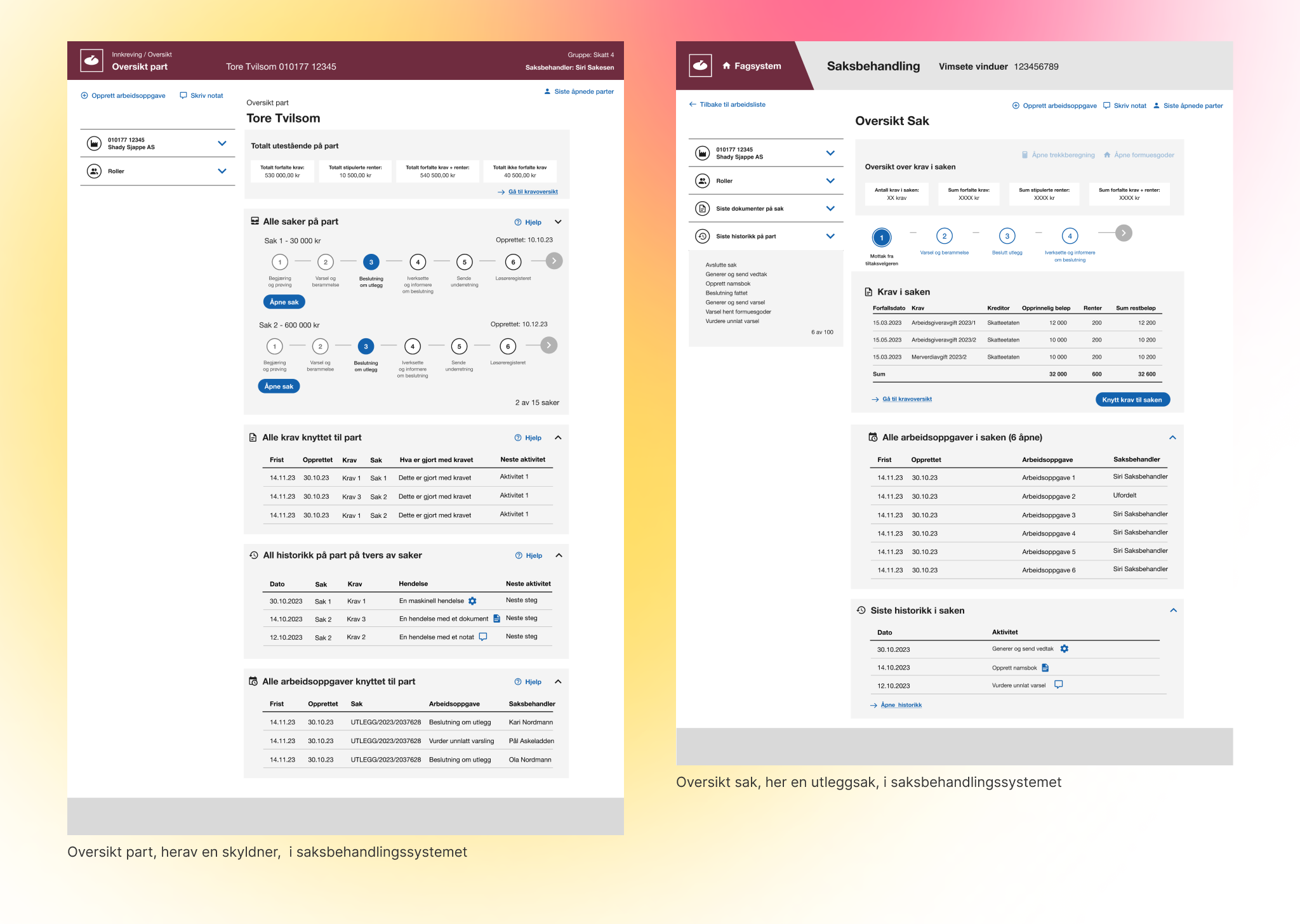Select step 5 'Sende underretning' in Sak 2
Viewport: 1300px width, 924px height.
tap(459, 346)
